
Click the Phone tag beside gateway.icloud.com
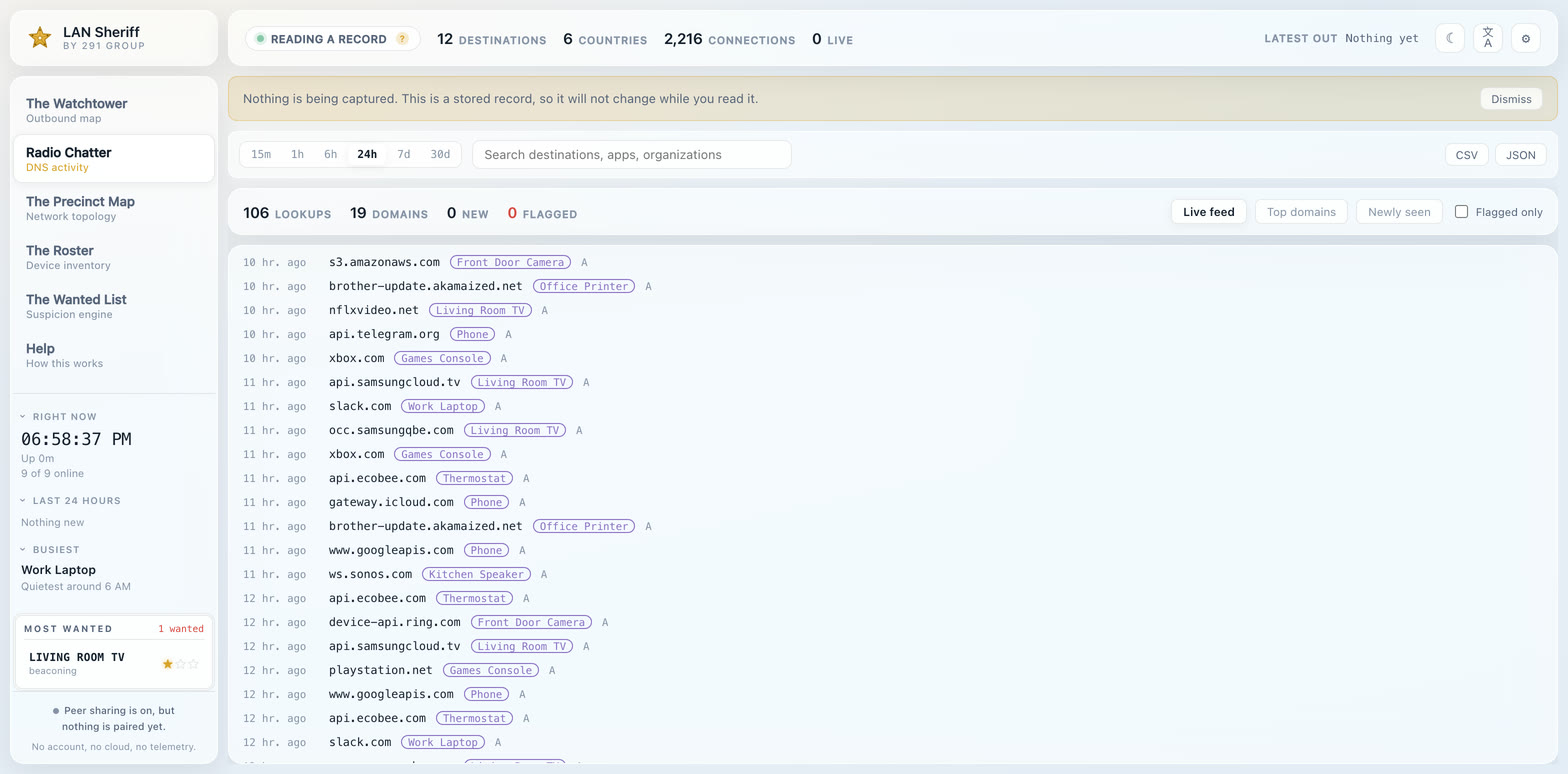486,502
